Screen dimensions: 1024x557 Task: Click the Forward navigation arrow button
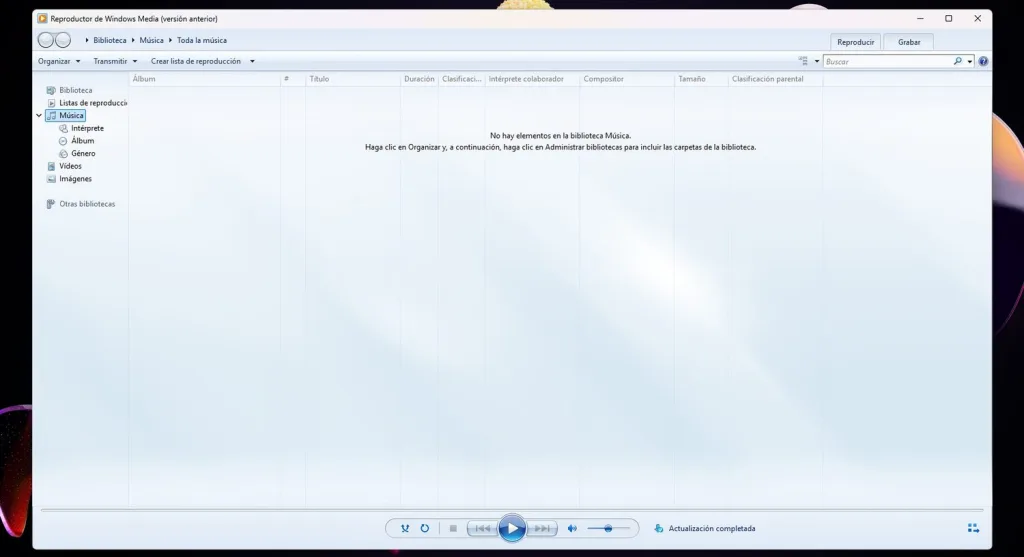[x=63, y=40]
